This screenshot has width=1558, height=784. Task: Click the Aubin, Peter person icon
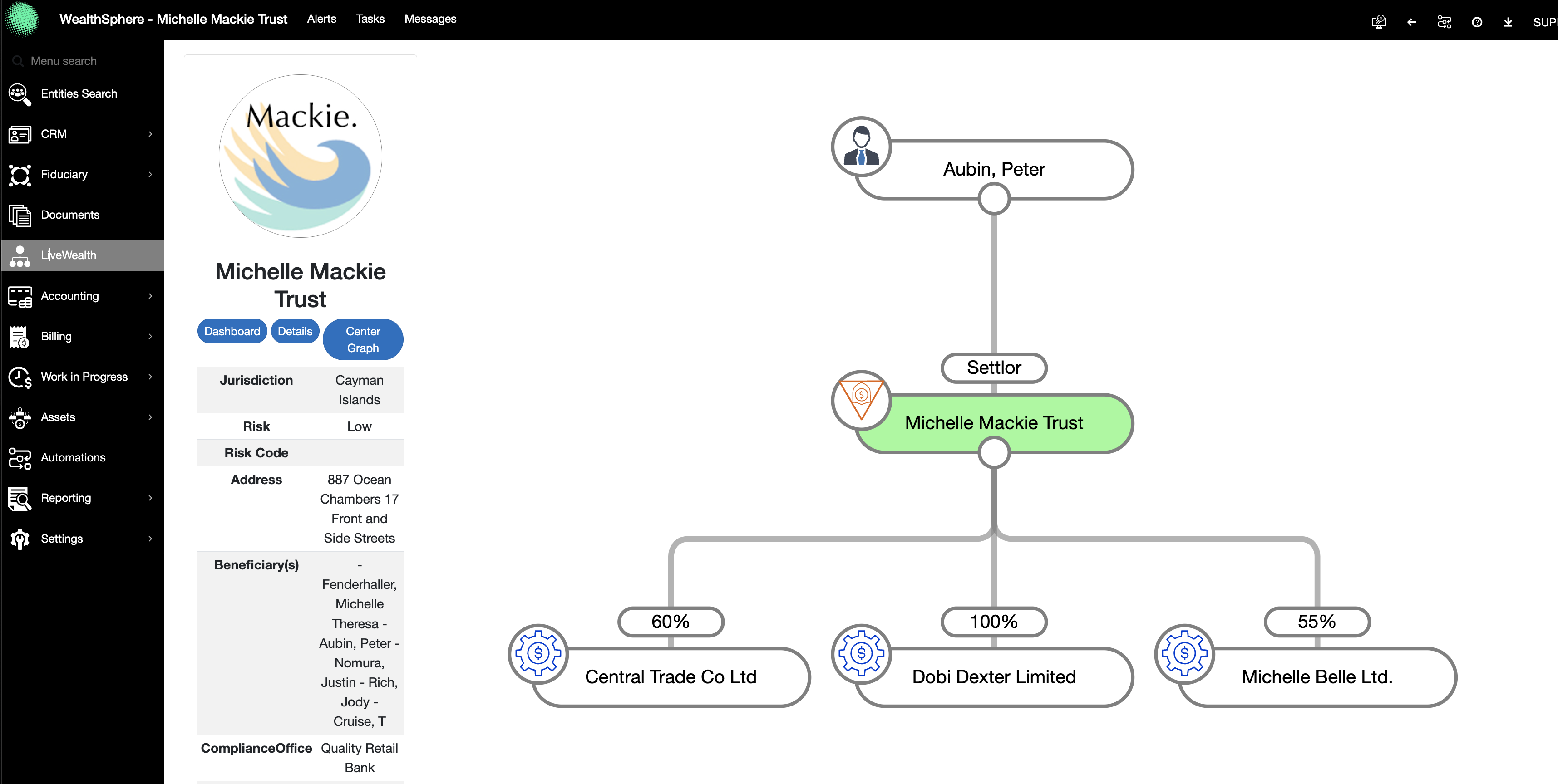click(861, 146)
